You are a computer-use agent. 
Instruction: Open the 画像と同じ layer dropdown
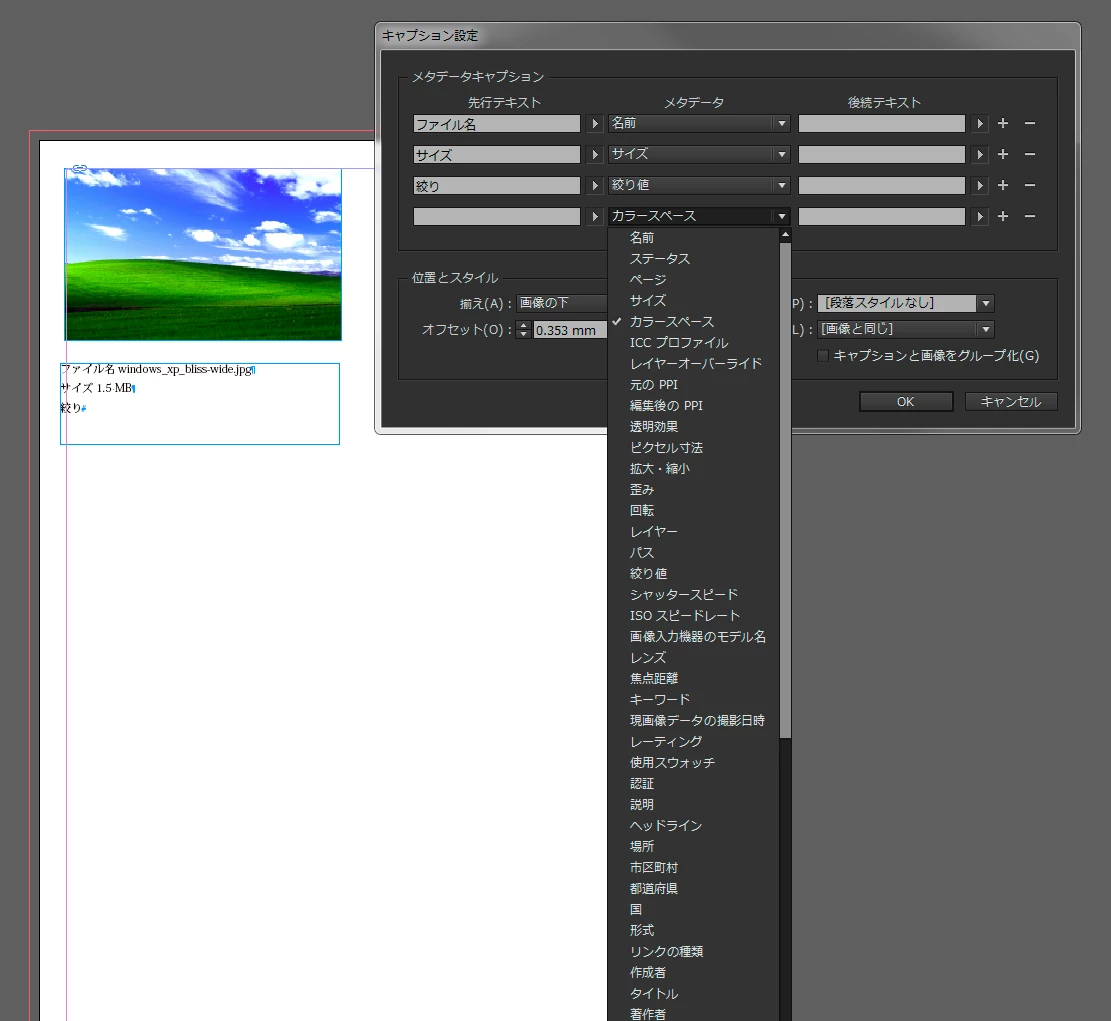coord(906,329)
